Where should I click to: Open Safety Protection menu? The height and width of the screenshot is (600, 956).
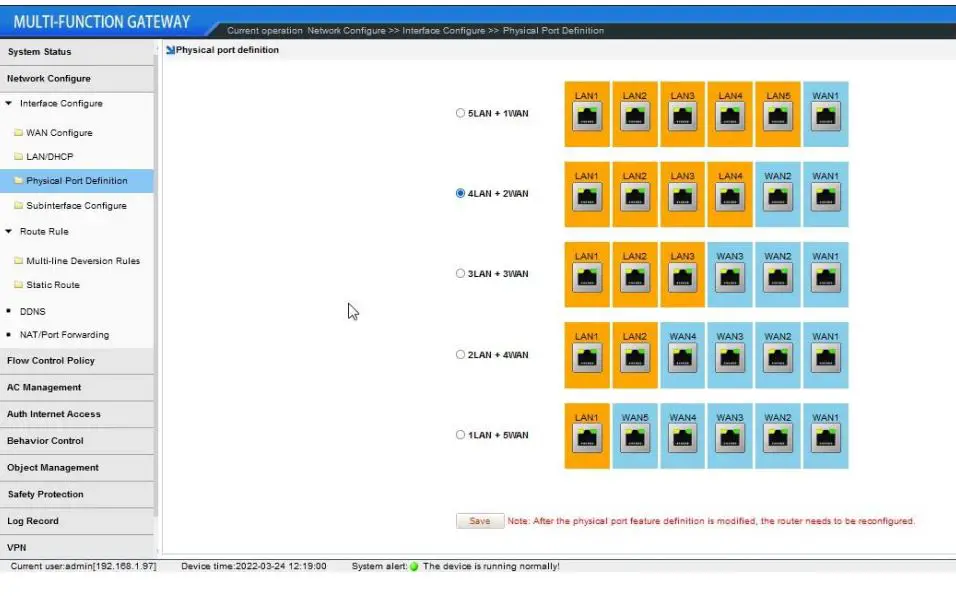pyautogui.click(x=77, y=495)
